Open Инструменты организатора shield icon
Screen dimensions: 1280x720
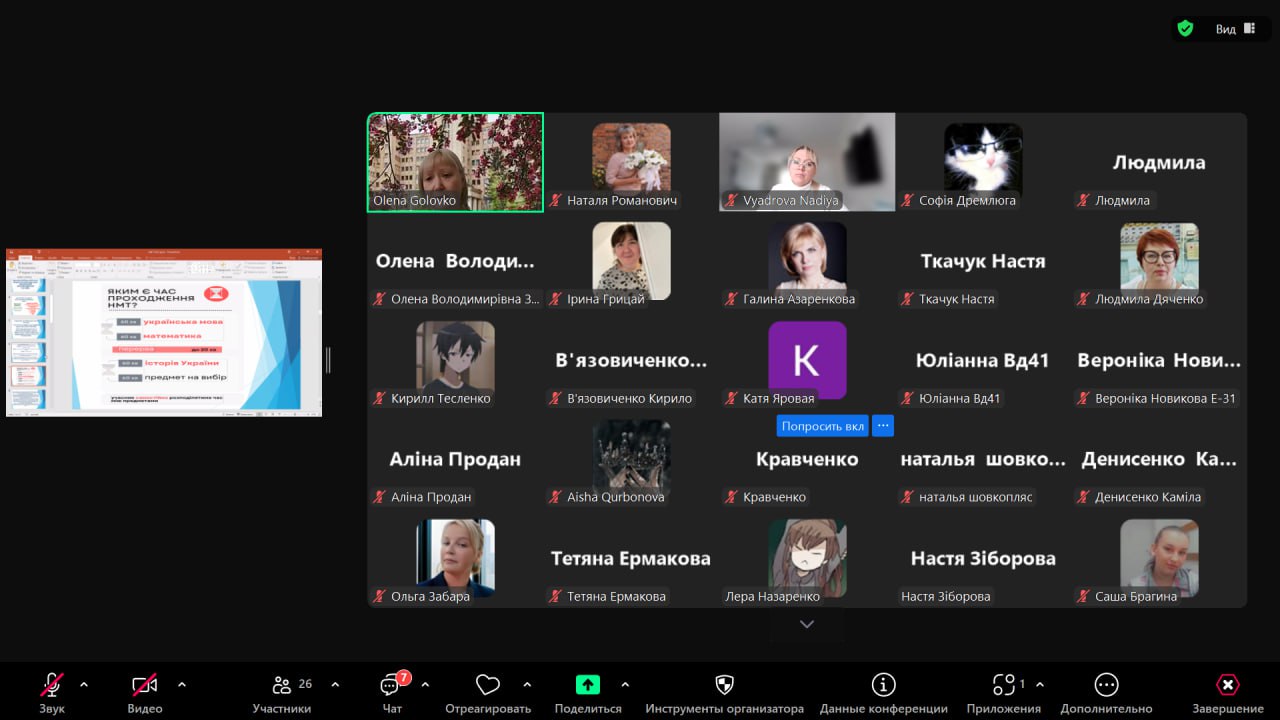coord(724,685)
